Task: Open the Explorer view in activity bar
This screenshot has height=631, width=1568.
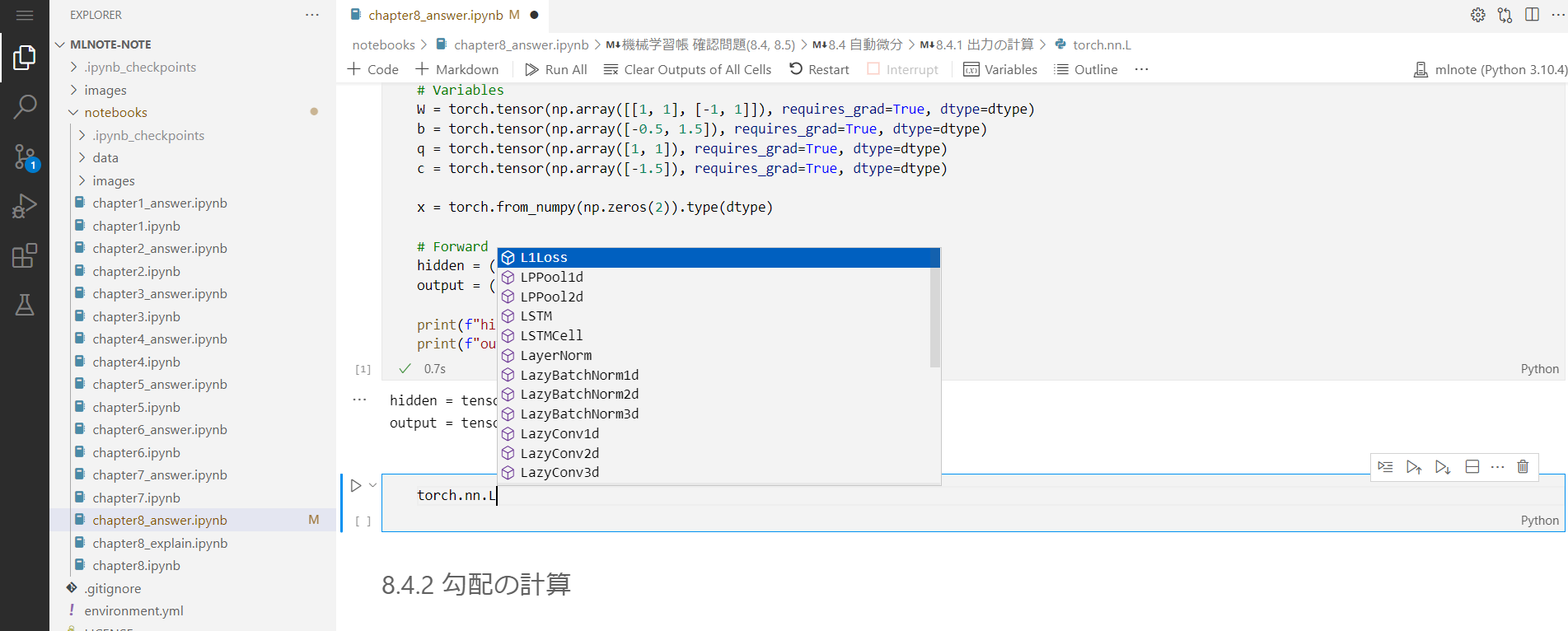Action: click(25, 58)
